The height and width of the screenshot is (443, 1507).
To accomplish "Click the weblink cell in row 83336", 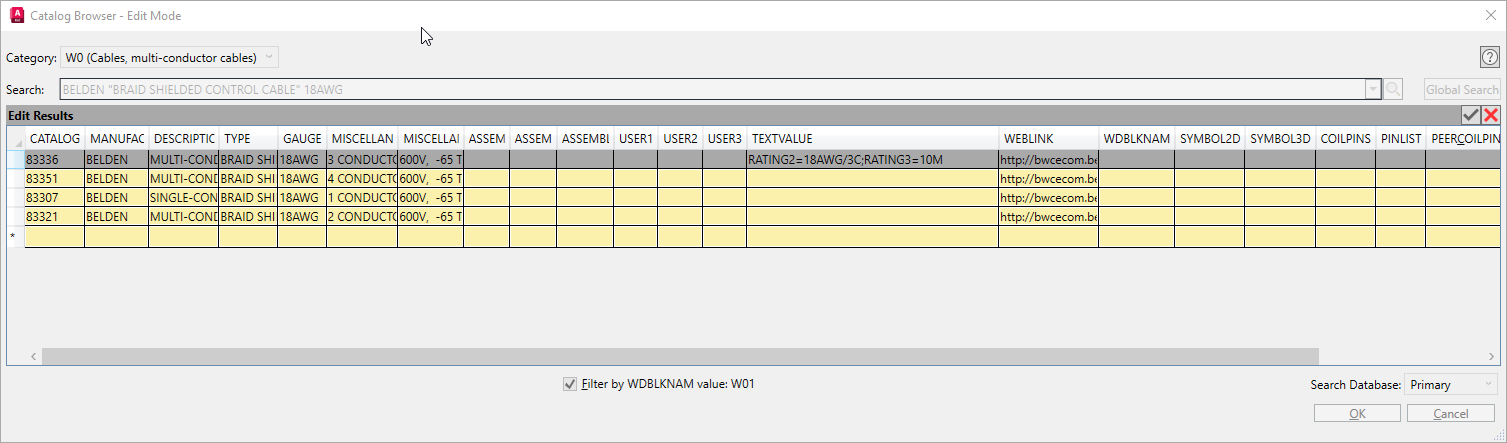I will [1048, 159].
